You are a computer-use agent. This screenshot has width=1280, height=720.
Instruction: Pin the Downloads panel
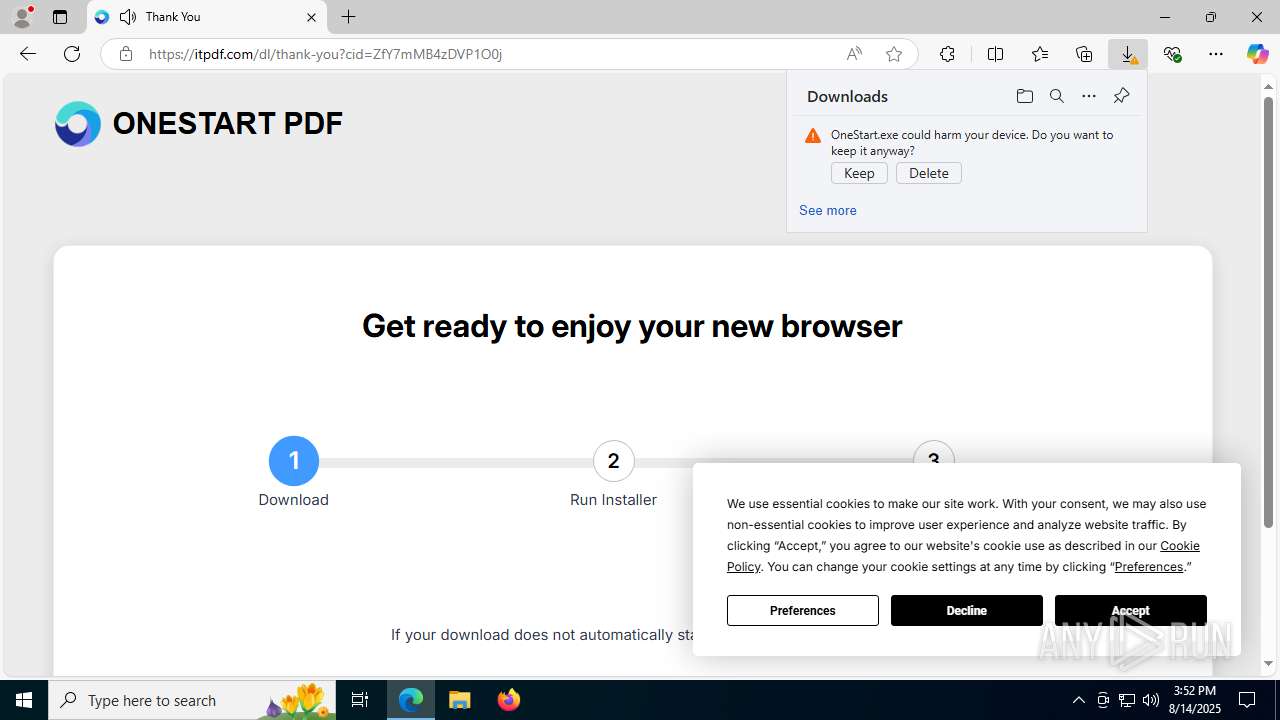(1121, 96)
